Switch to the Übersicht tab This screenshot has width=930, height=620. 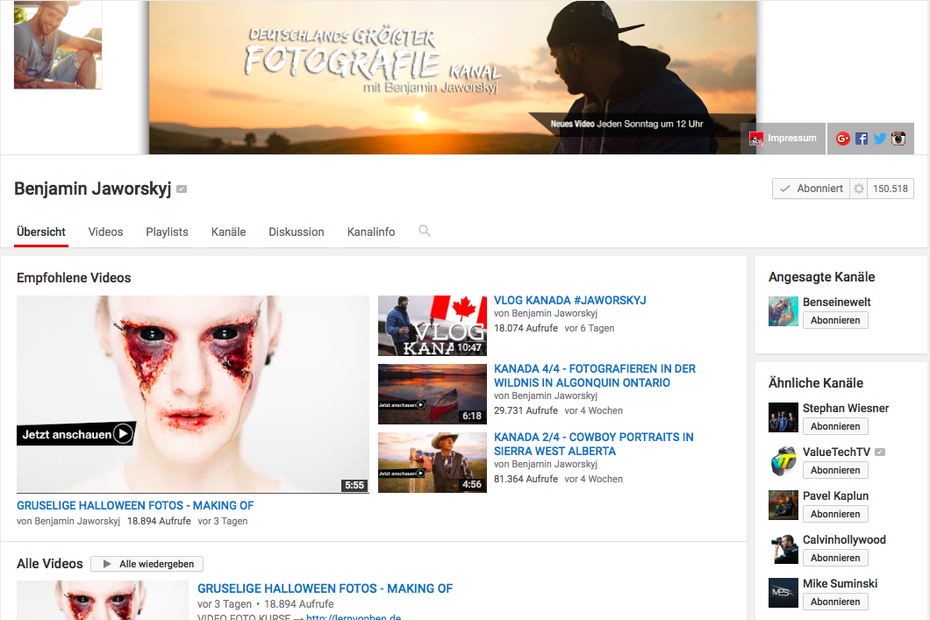coord(41,232)
